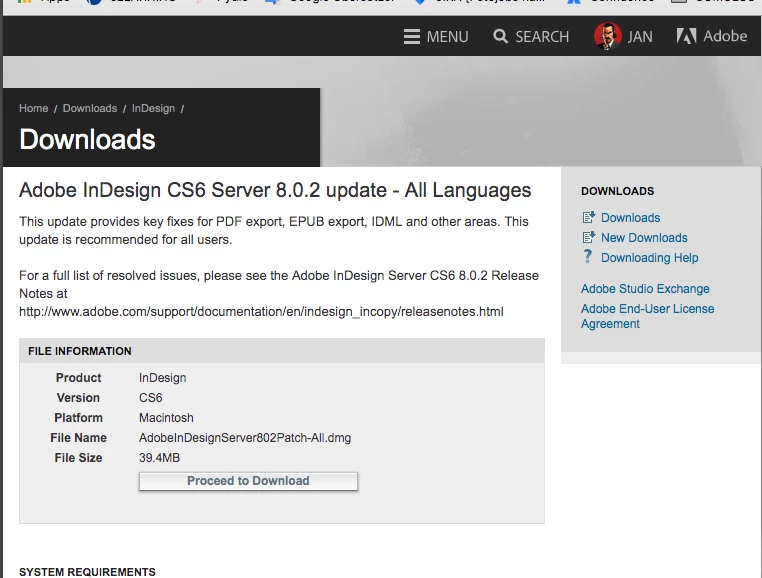Click the large Downloads page heading
Screen dimensions: 762x578
point(87,140)
